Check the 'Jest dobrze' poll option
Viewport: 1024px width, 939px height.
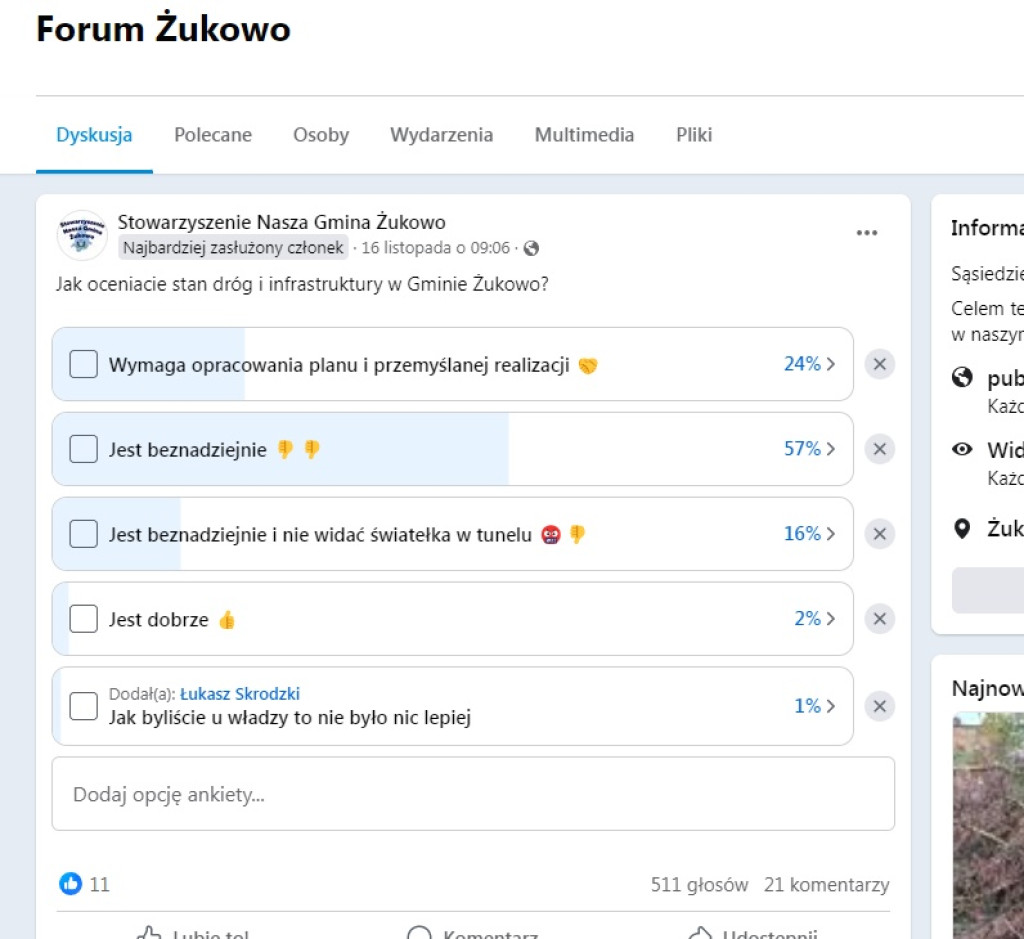[84, 619]
